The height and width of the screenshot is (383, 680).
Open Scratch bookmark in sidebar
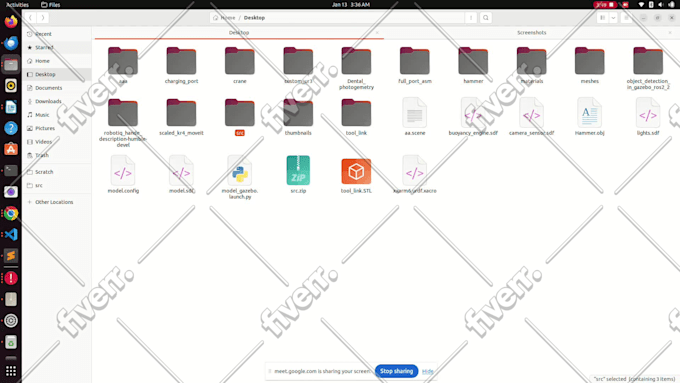56,172
